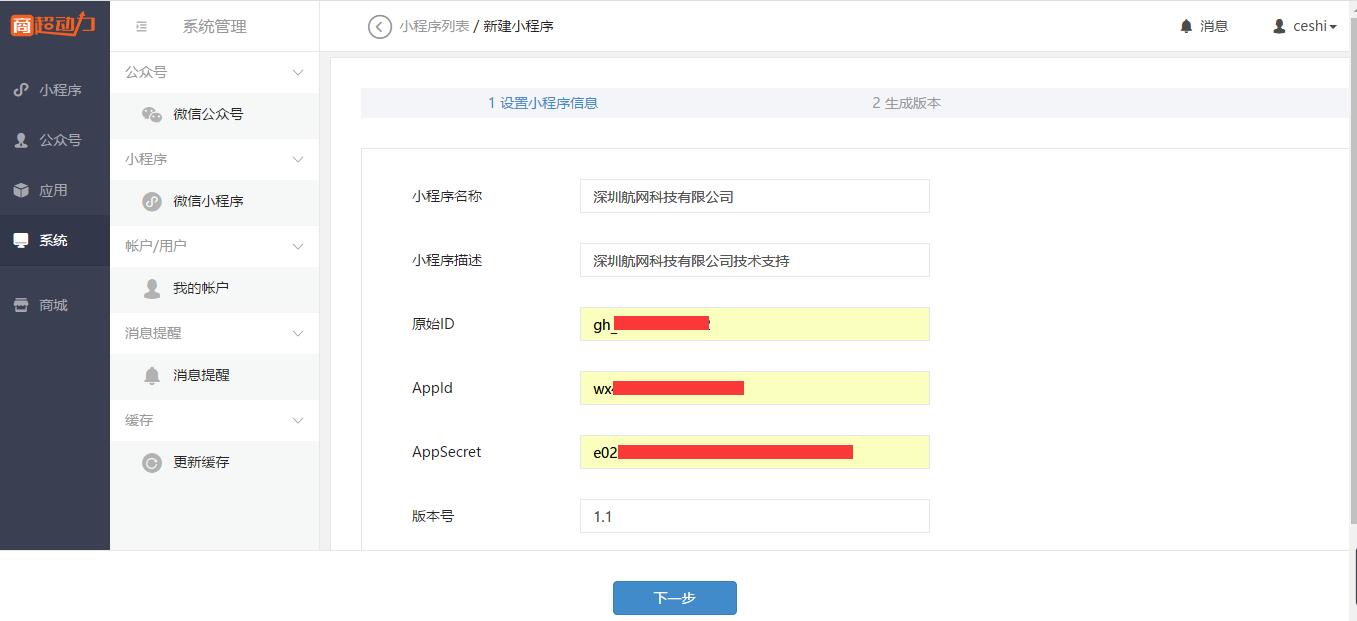Collapse the 小程序 section chevron
Viewport: 1357px width, 621px height.
tap(297, 159)
